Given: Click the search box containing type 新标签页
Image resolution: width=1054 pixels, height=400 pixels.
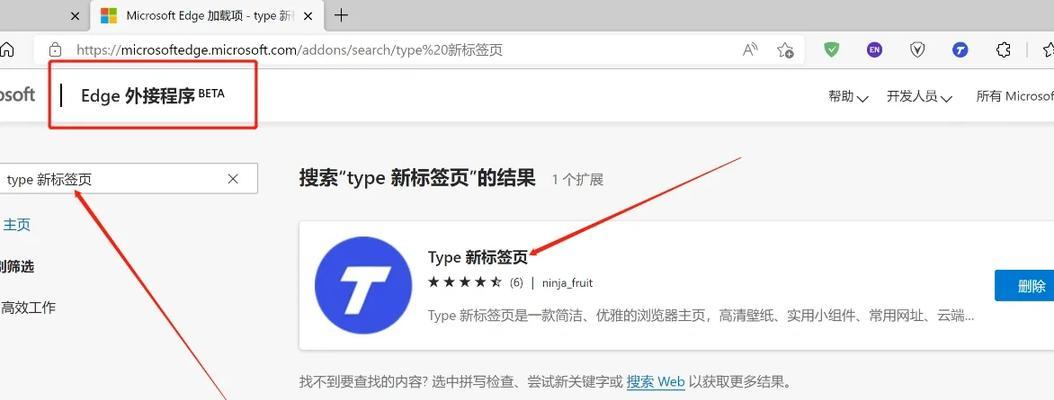Looking at the screenshot, I should [128, 179].
